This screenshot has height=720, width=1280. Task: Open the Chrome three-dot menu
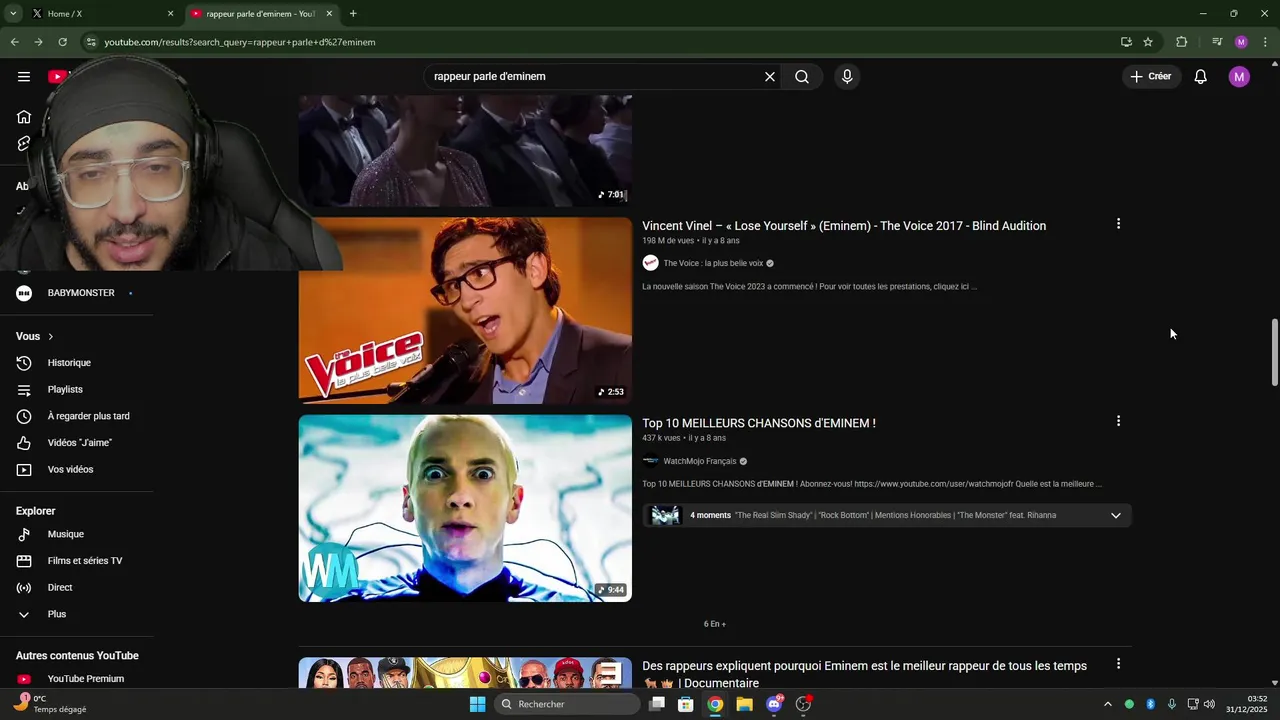(x=1265, y=42)
